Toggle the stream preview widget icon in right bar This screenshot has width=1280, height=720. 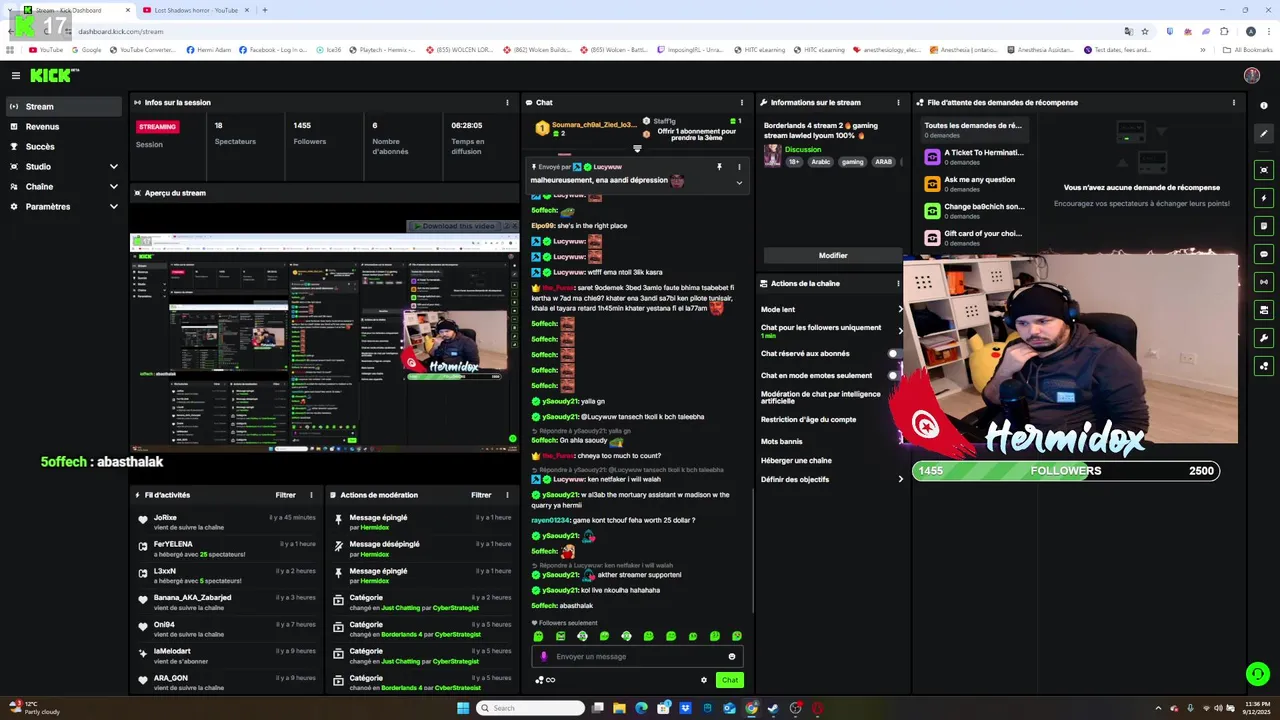click(x=1264, y=170)
